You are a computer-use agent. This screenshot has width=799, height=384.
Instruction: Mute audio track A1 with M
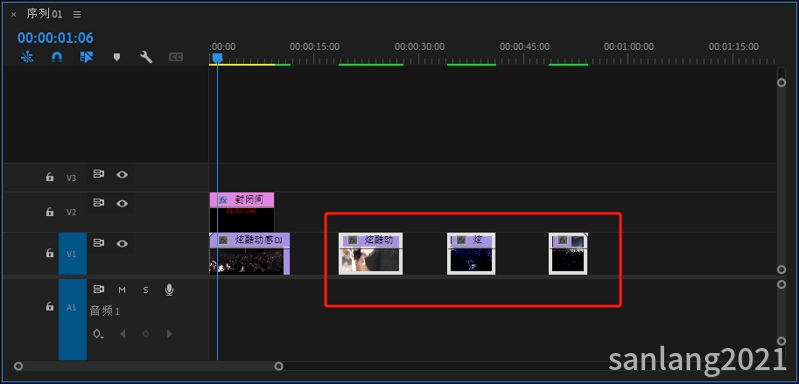[x=122, y=290]
